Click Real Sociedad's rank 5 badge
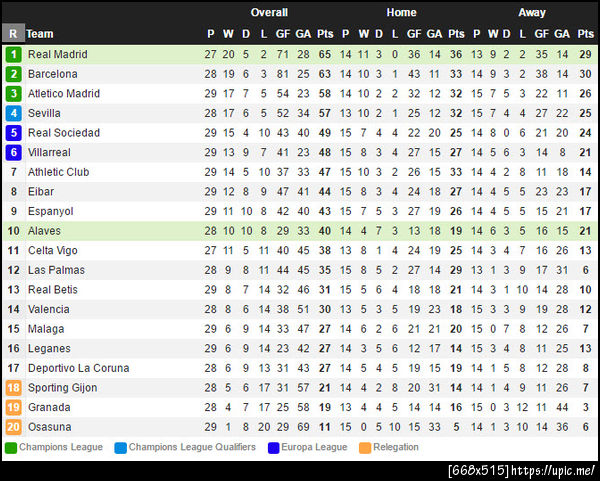Image resolution: width=600 pixels, height=481 pixels. [13, 133]
